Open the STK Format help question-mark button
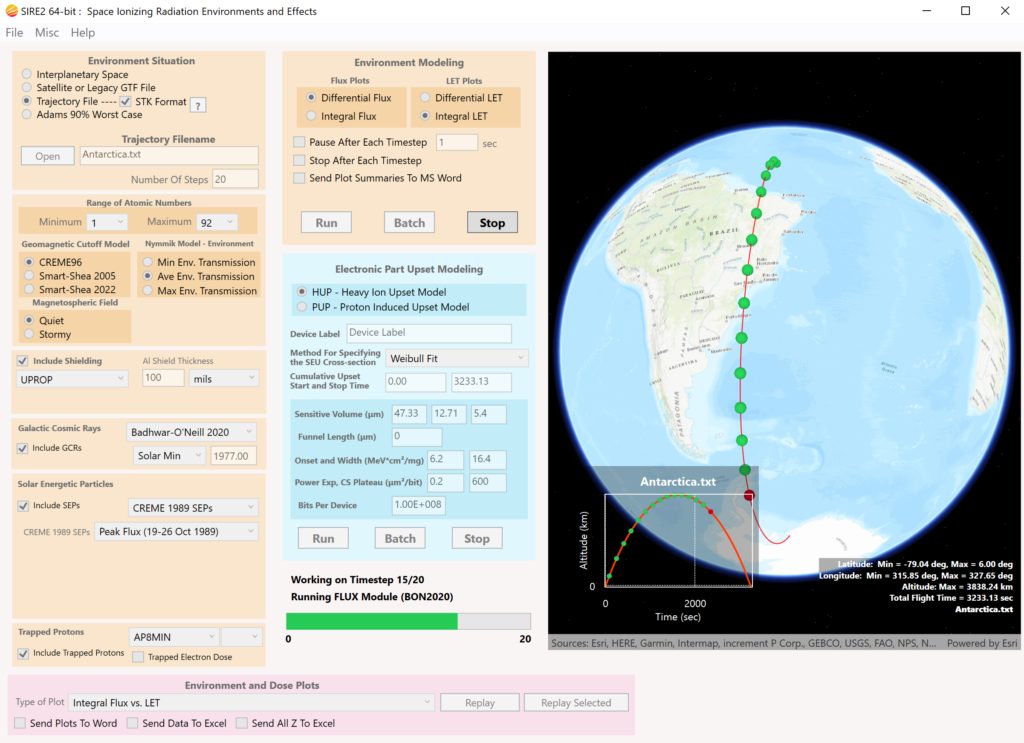 (199, 105)
